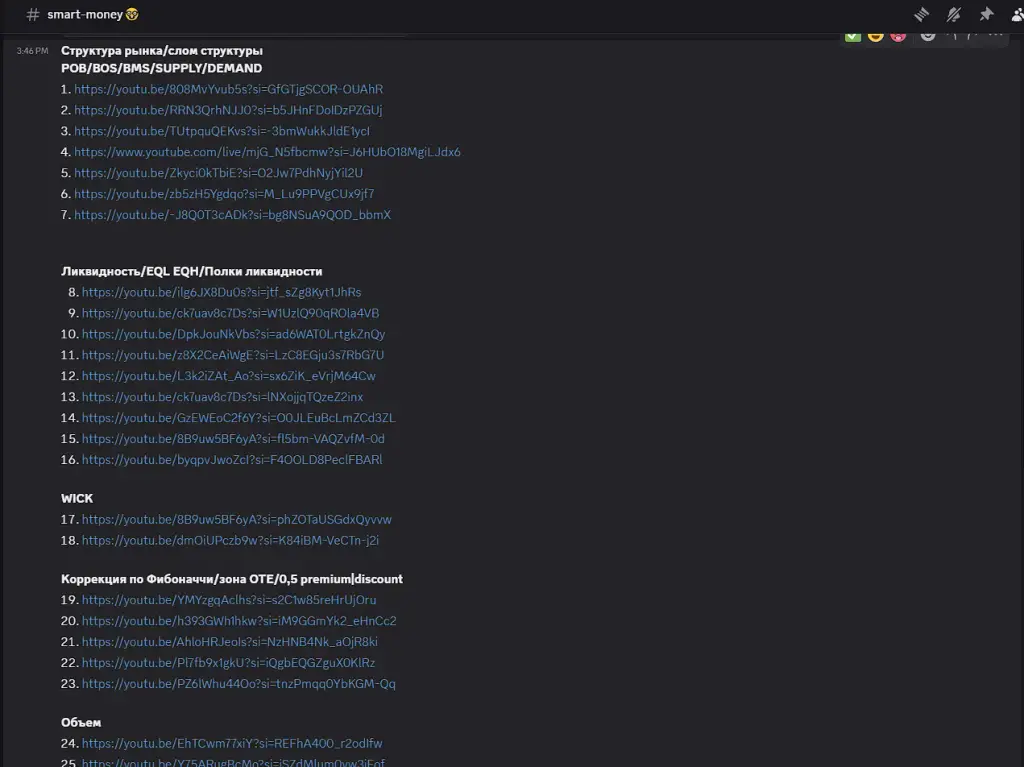The width and height of the screenshot is (1024, 767).
Task: Toggle the member list people icon
Action: (x=1017, y=14)
